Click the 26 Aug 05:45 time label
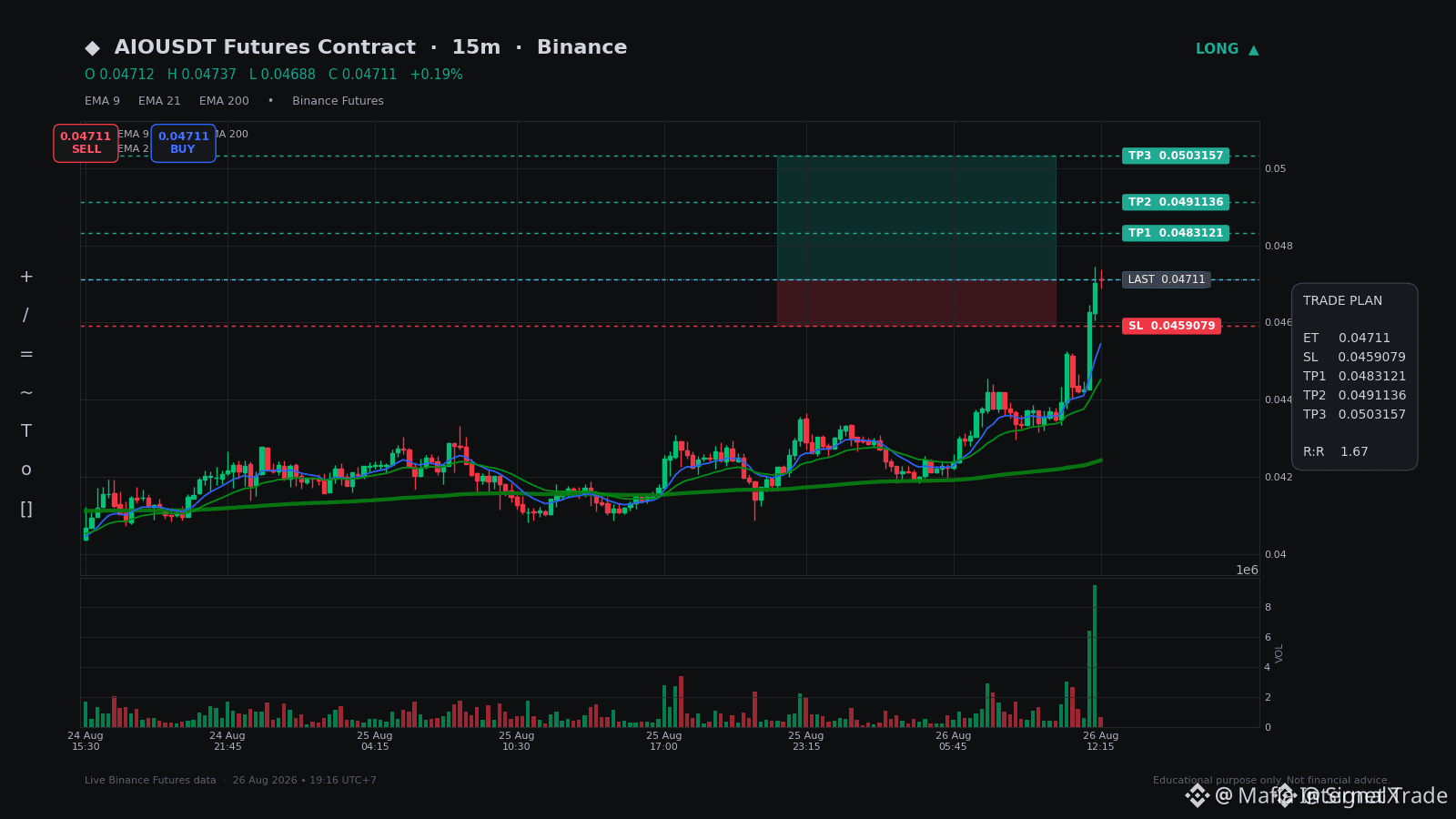The height and width of the screenshot is (819, 1456). [x=954, y=742]
